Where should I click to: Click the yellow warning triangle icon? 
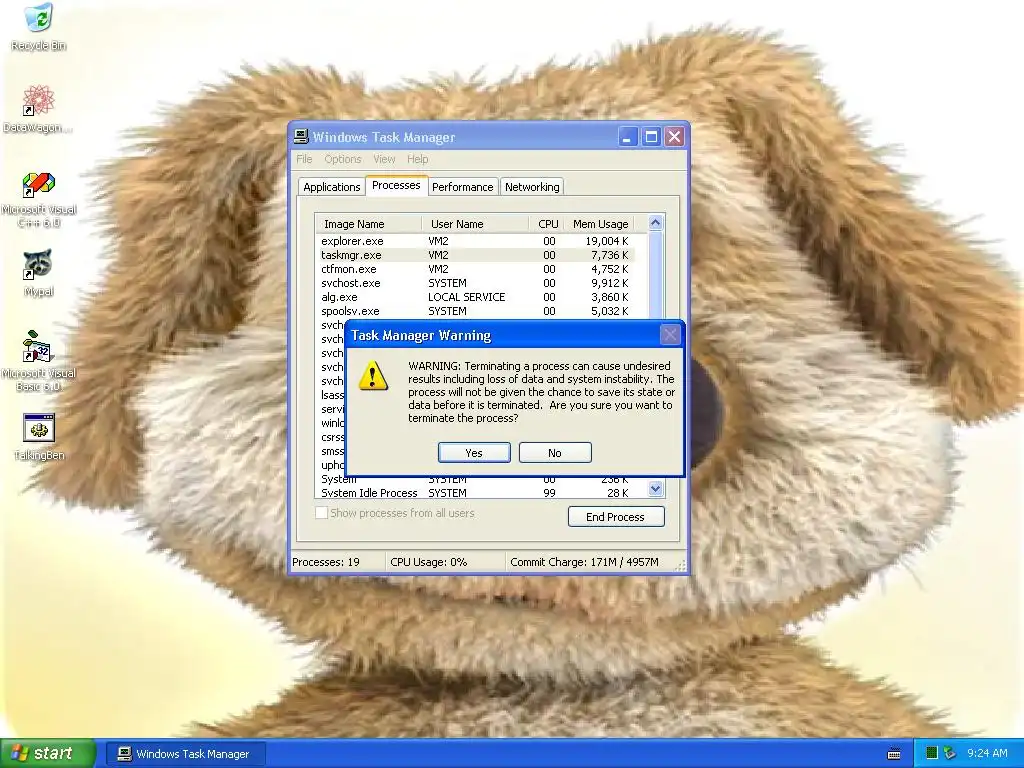[x=373, y=376]
